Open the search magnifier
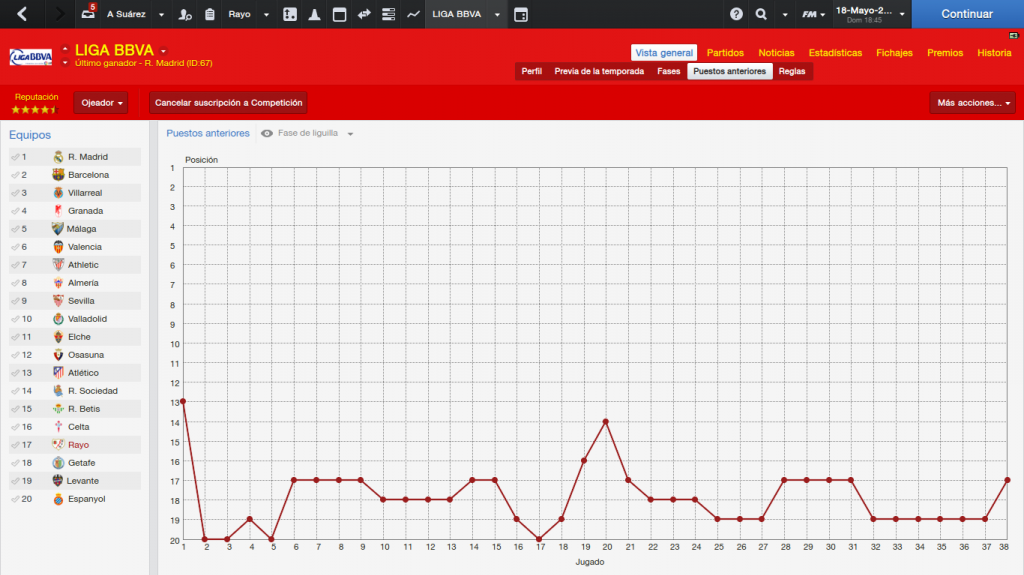1024x575 pixels. [x=761, y=14]
